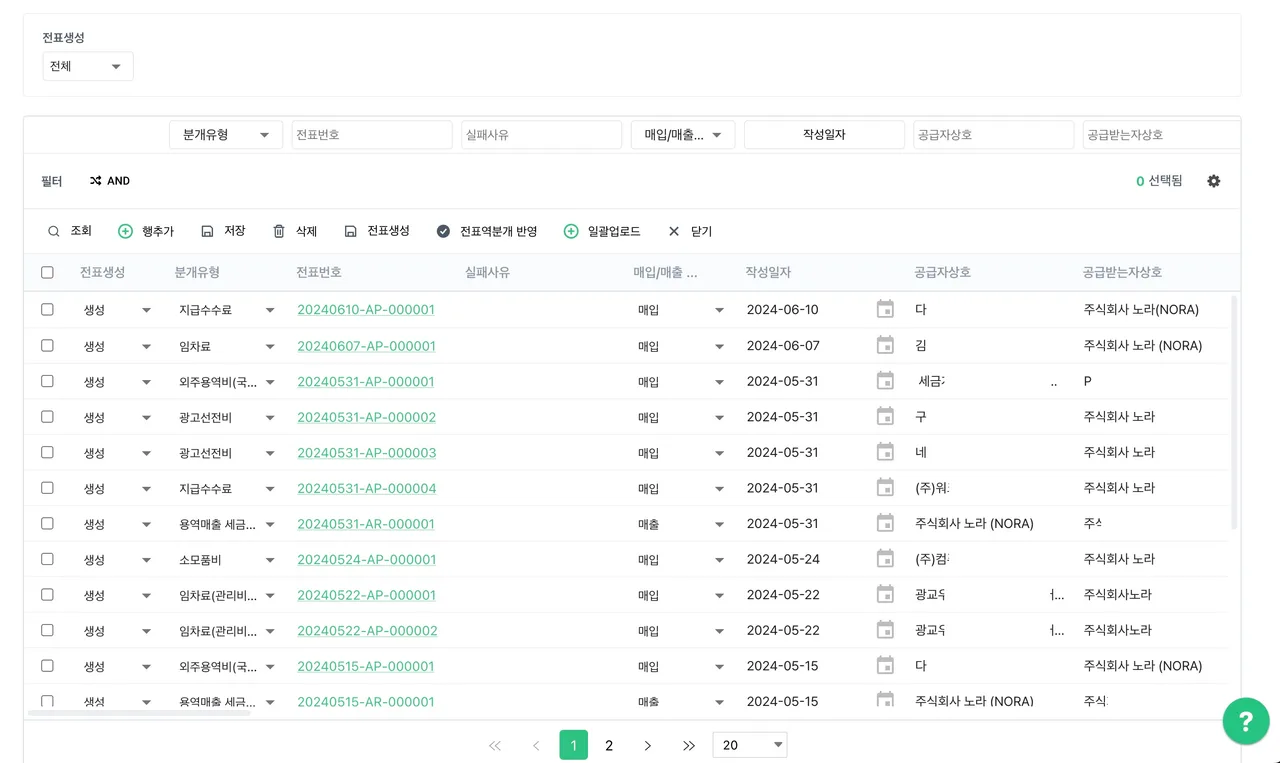
Task: Check row 20240610-AP-000001 checkbox
Action: (x=47, y=309)
